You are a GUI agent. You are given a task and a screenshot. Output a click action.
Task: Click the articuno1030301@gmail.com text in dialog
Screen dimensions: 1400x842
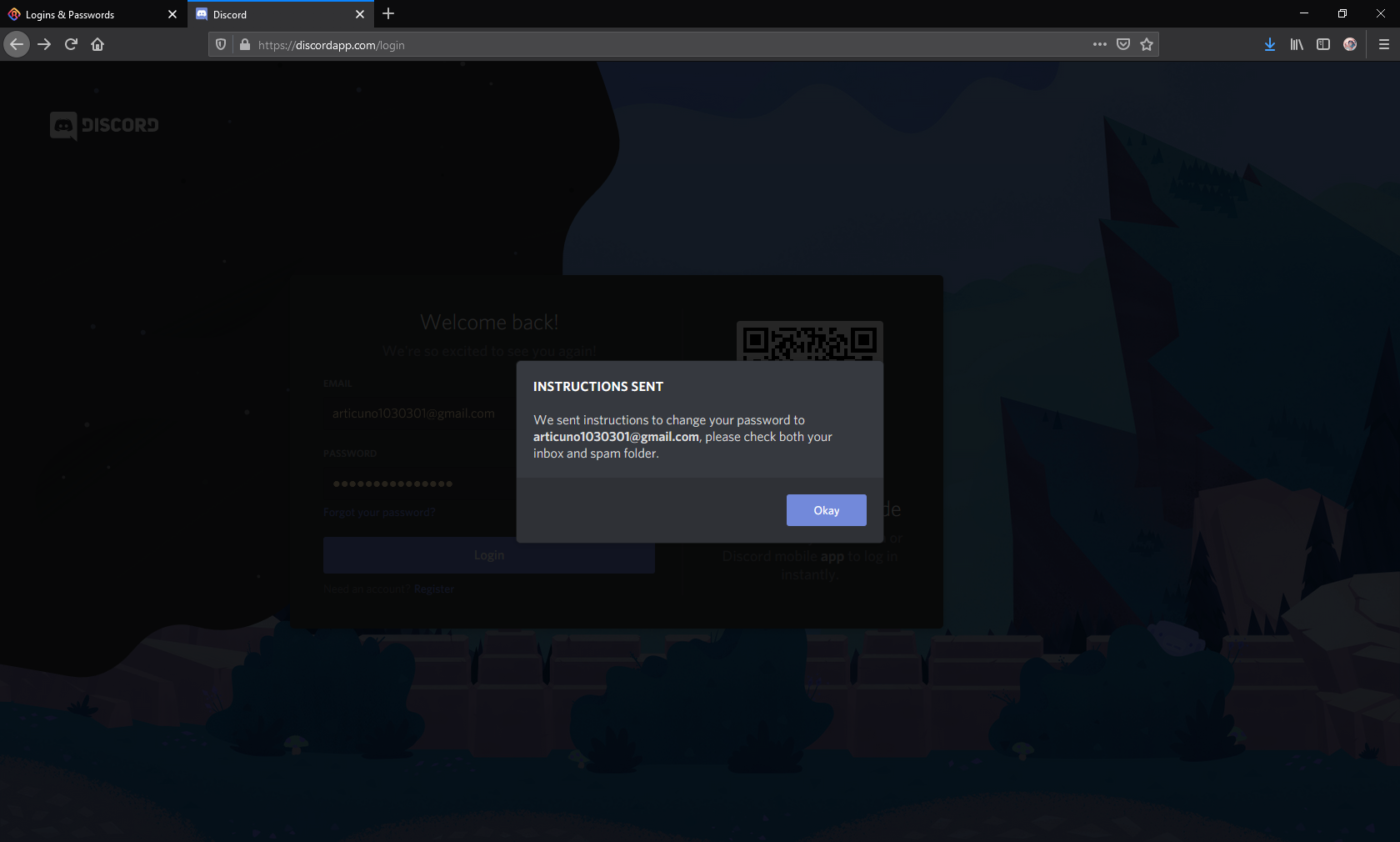pos(616,437)
